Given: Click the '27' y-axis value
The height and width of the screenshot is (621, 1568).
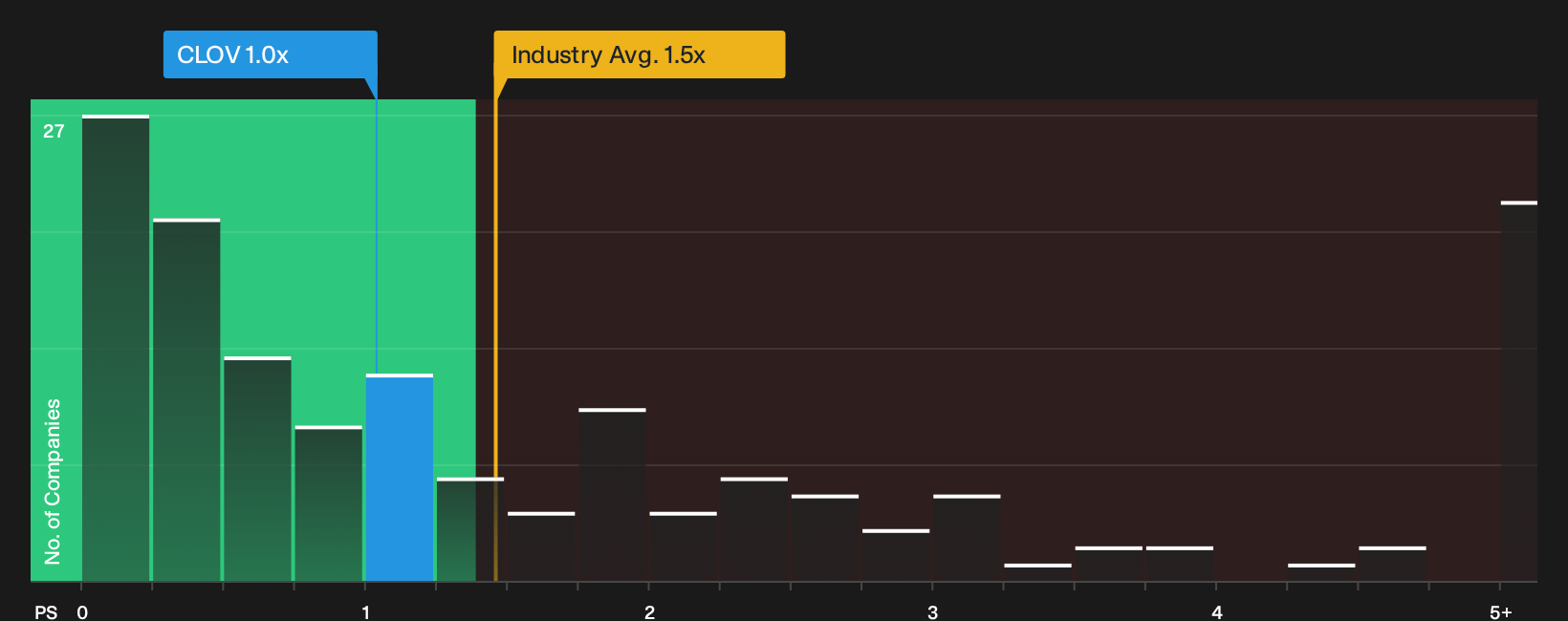Looking at the screenshot, I should (54, 132).
